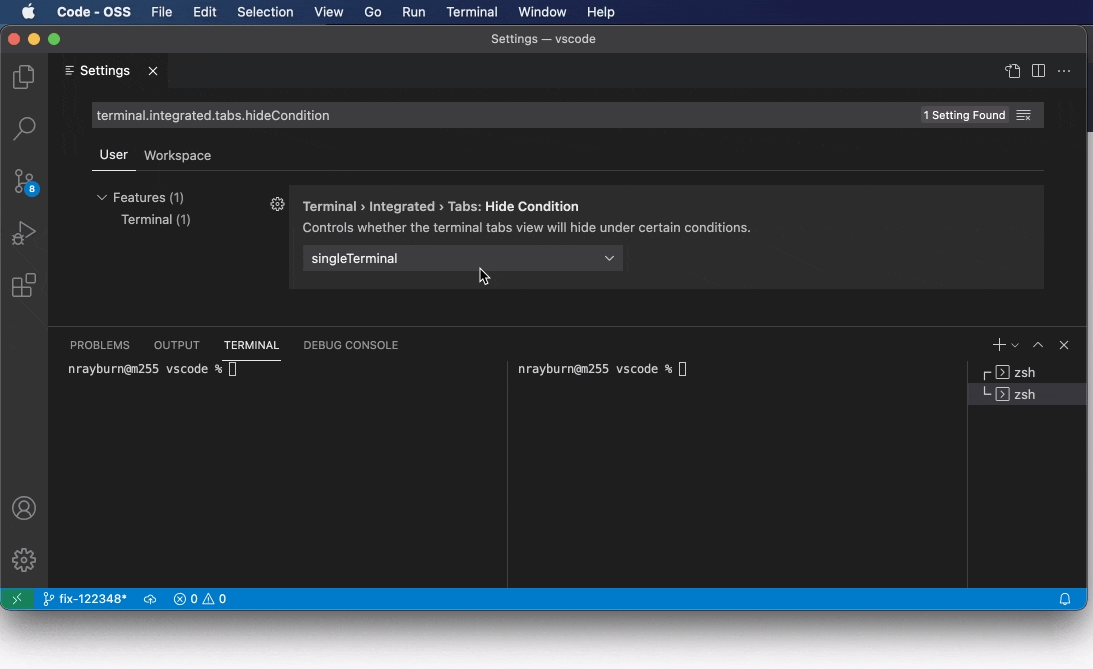
Task: Close the terminal panel
Action: click(x=1064, y=345)
